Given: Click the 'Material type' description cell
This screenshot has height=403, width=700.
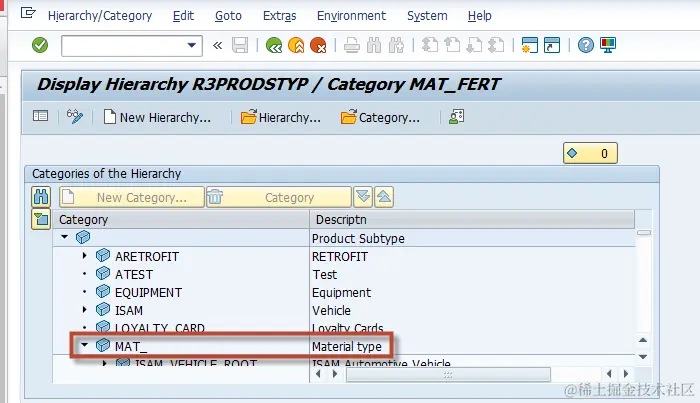Looking at the screenshot, I should 347,346.
